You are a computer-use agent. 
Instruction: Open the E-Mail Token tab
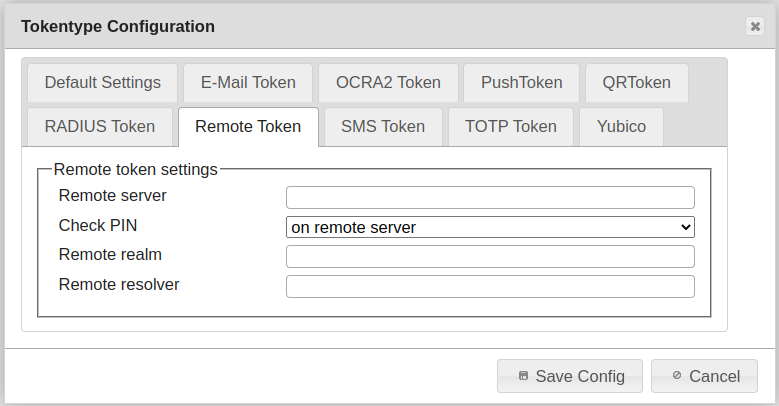(x=248, y=82)
